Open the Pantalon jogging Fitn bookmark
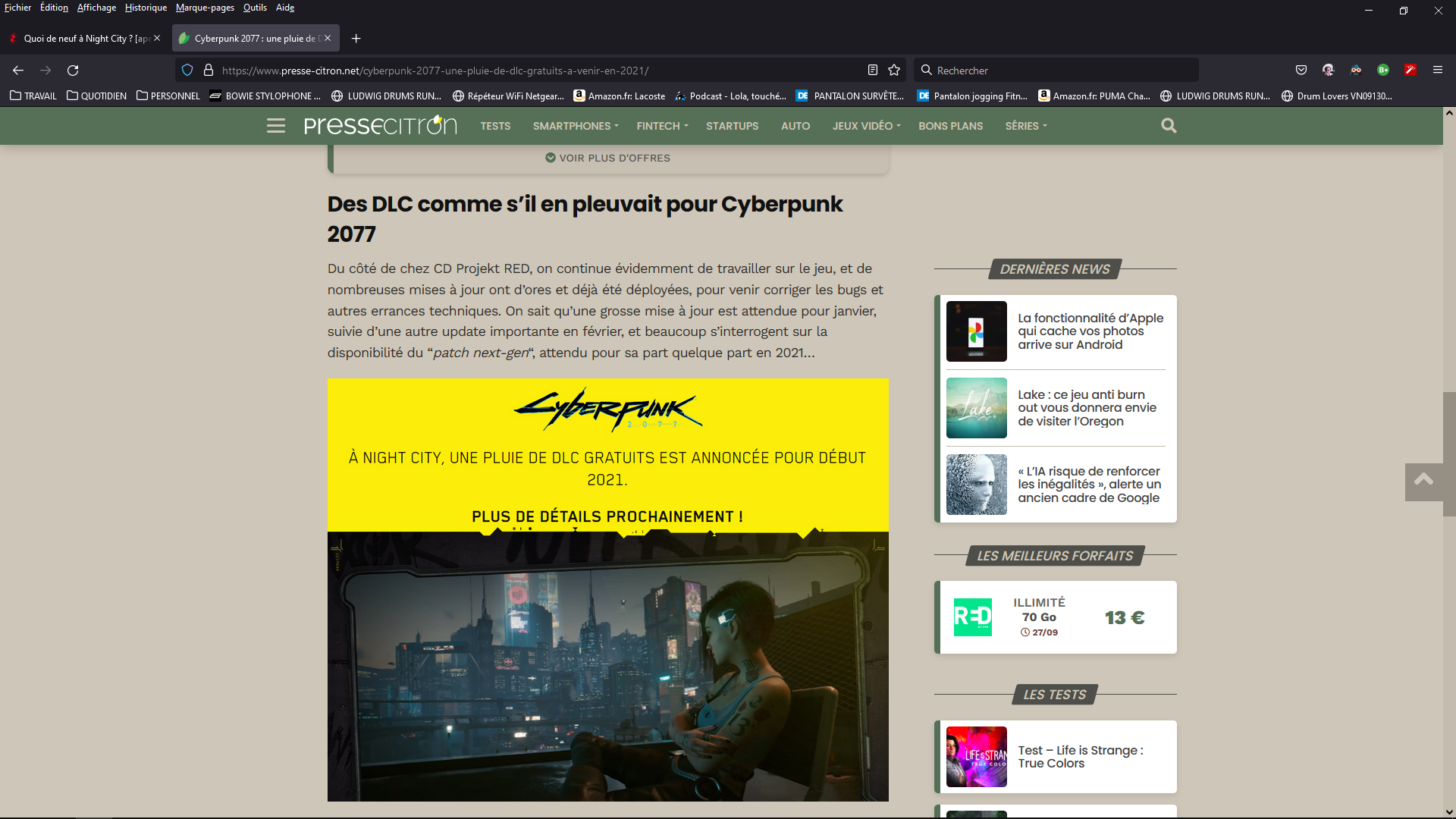Viewport: 1456px width, 819px height. (x=973, y=96)
